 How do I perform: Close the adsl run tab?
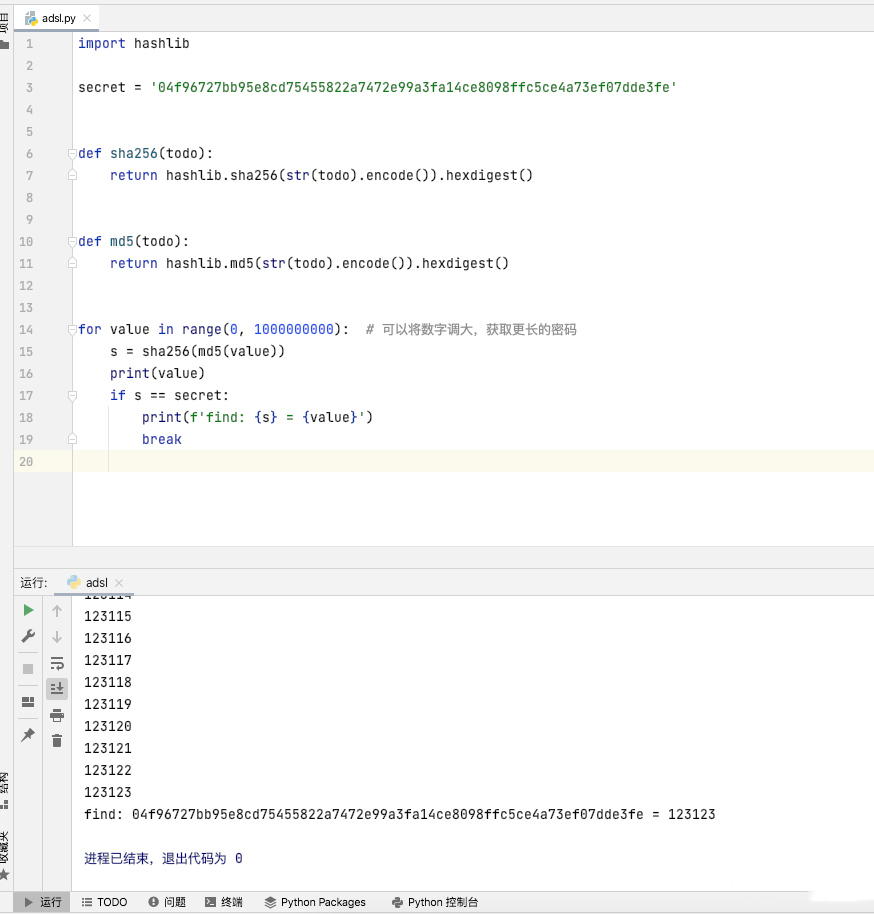(119, 583)
